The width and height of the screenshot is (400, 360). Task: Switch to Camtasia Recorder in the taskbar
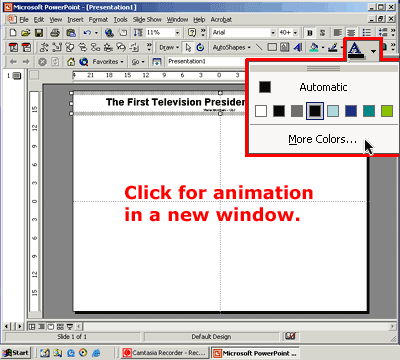pyautogui.click(x=164, y=353)
